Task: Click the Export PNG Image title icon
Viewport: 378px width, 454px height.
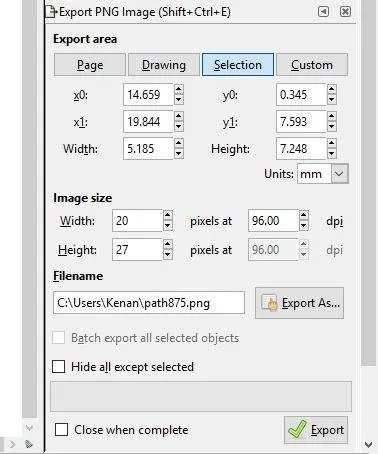Action: point(51,12)
